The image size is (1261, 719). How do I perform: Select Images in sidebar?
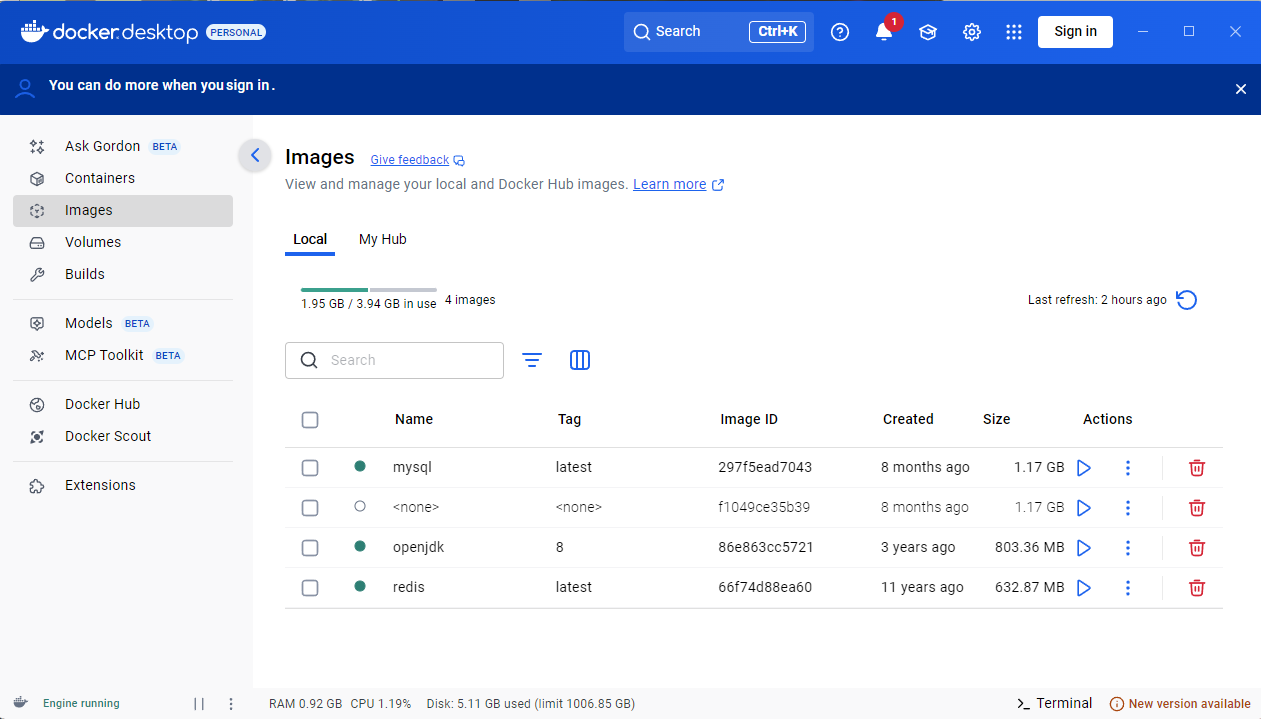123,210
